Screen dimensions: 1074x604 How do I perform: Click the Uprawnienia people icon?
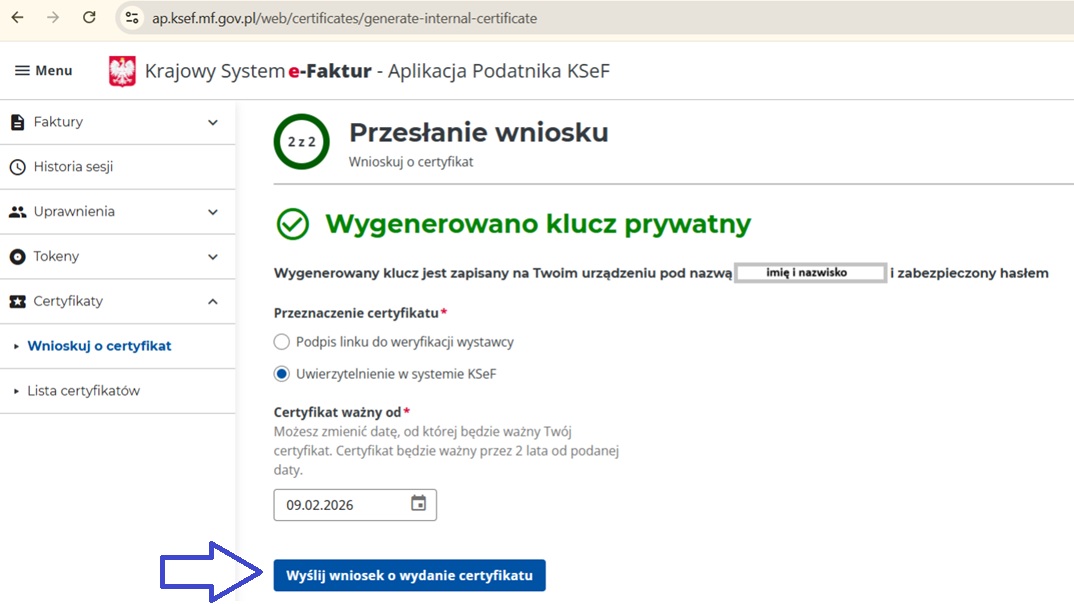pyautogui.click(x=17, y=212)
